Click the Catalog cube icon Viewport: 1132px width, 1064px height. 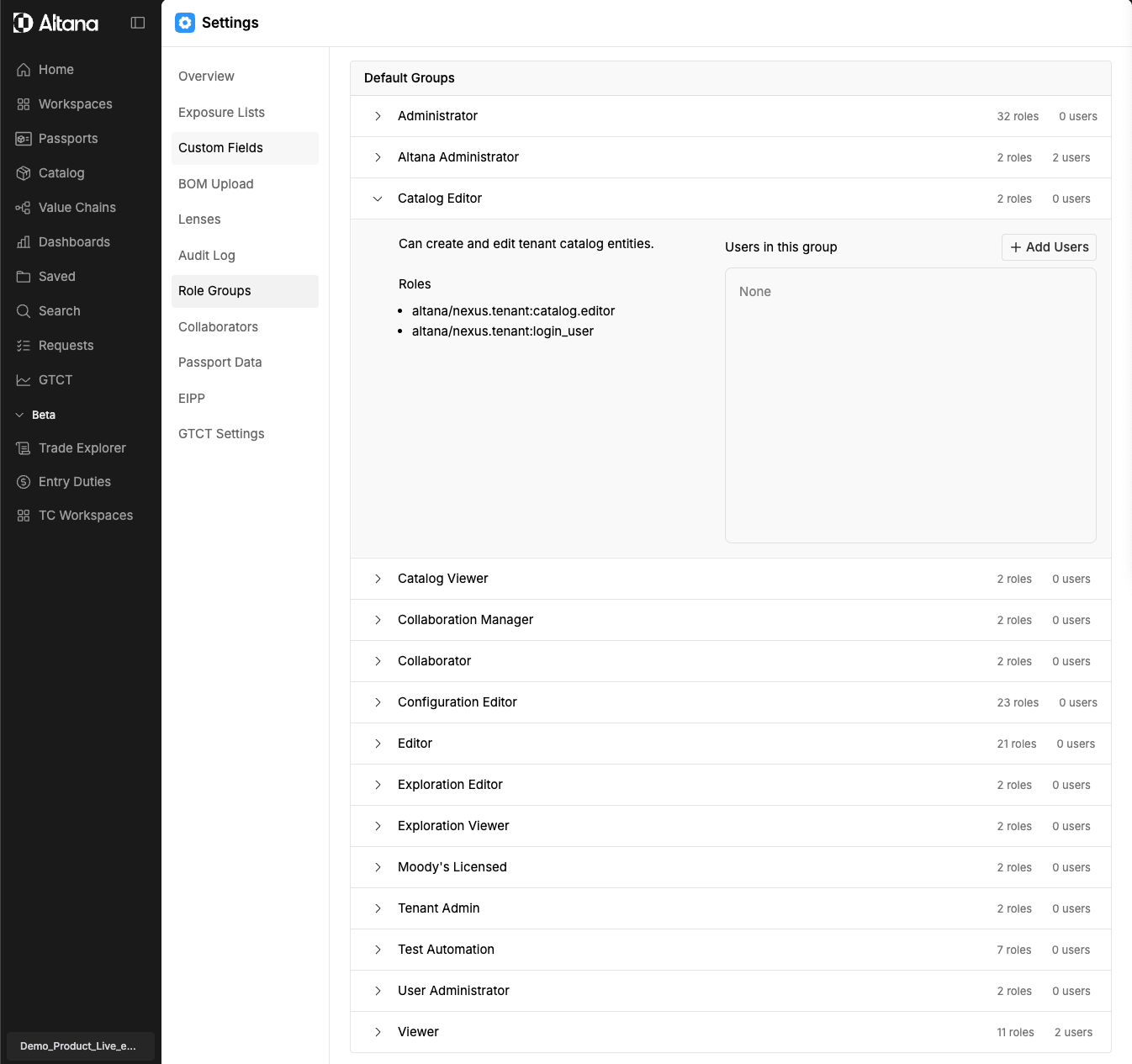point(24,173)
